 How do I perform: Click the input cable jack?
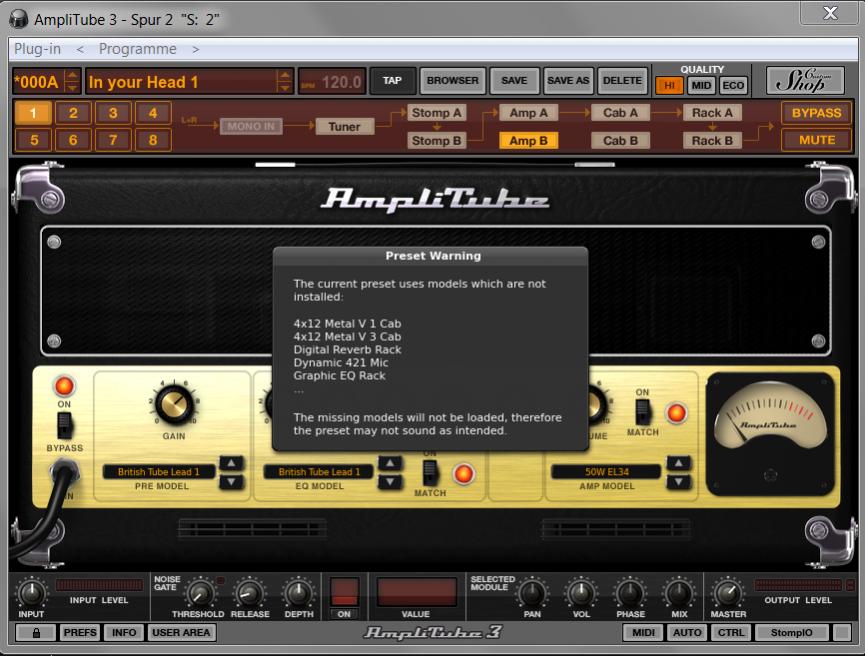tap(64, 473)
